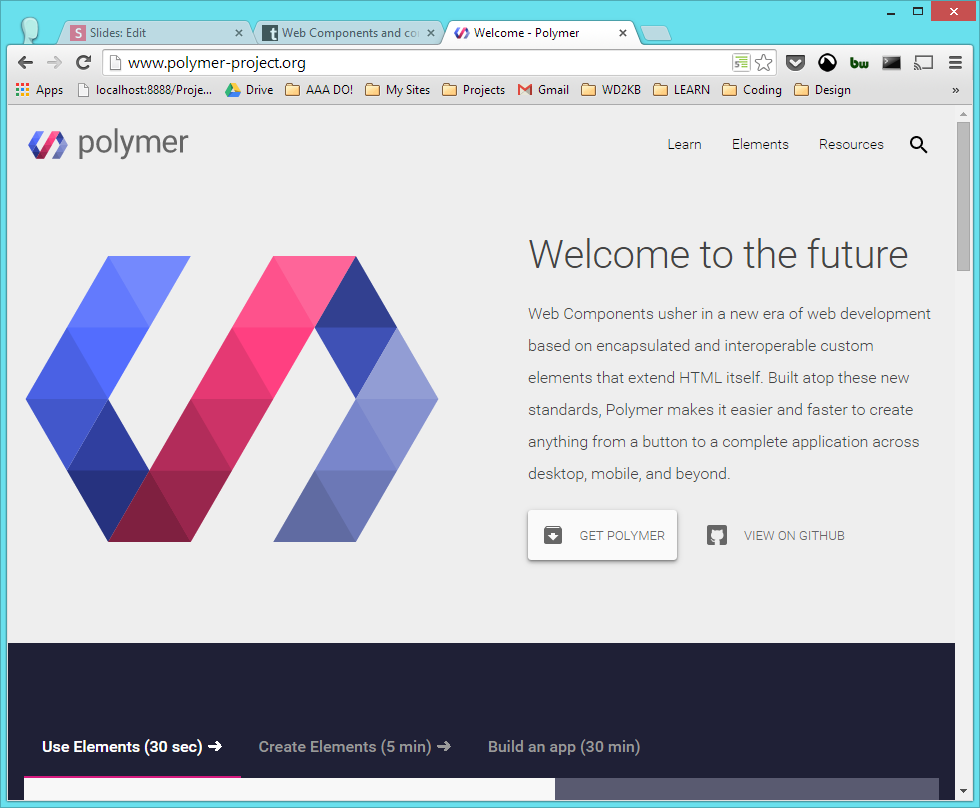Expand the Projects bookmarks folder

click(x=473, y=90)
